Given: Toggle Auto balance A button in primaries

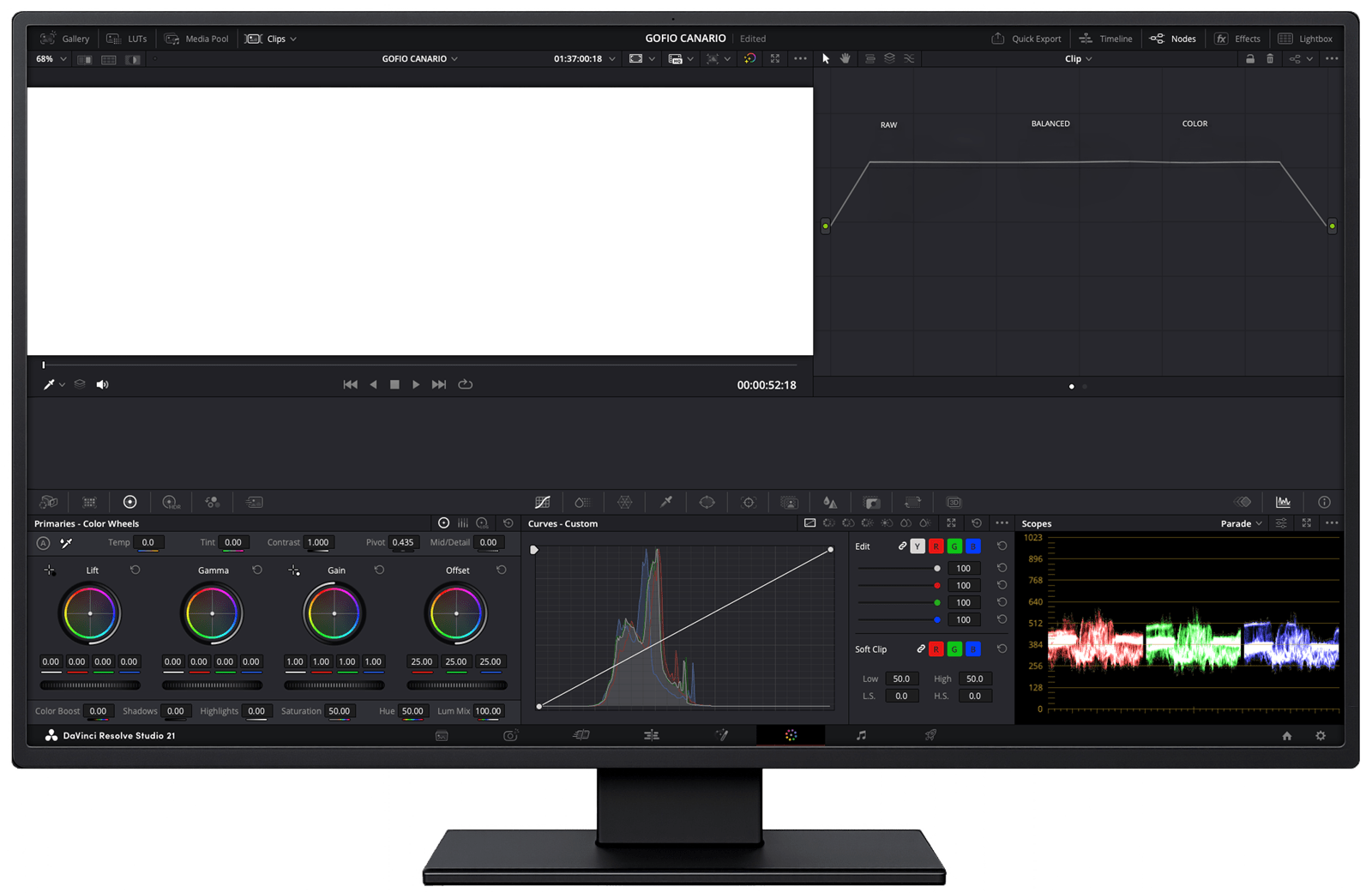Looking at the screenshot, I should coord(43,543).
